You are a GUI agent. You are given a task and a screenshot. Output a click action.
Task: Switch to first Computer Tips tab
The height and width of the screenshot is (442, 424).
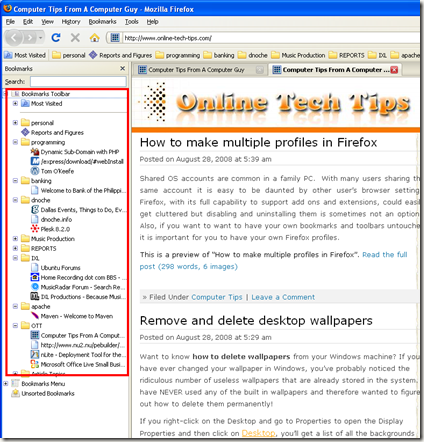[x=196, y=70]
